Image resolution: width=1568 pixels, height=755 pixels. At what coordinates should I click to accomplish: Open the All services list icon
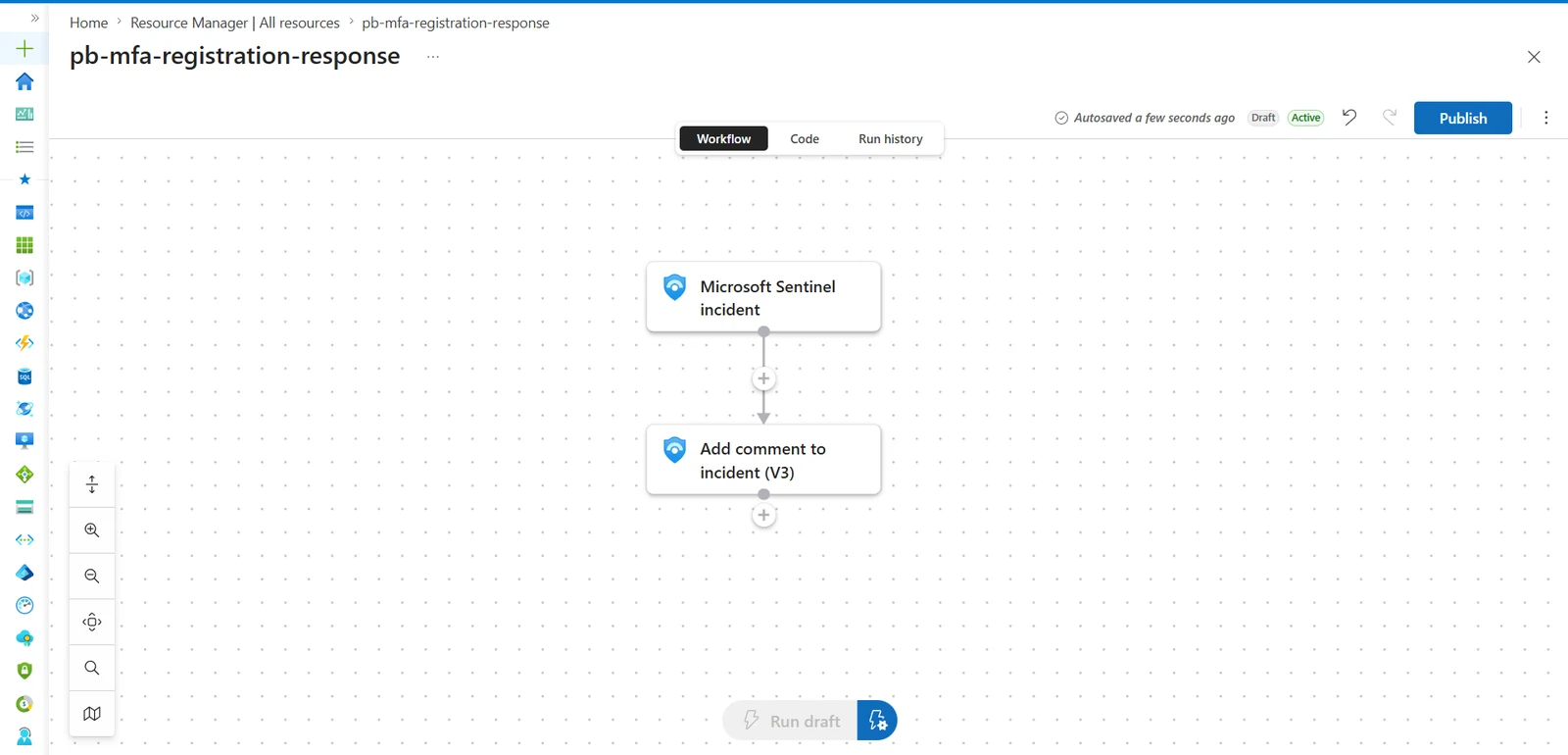(24, 147)
